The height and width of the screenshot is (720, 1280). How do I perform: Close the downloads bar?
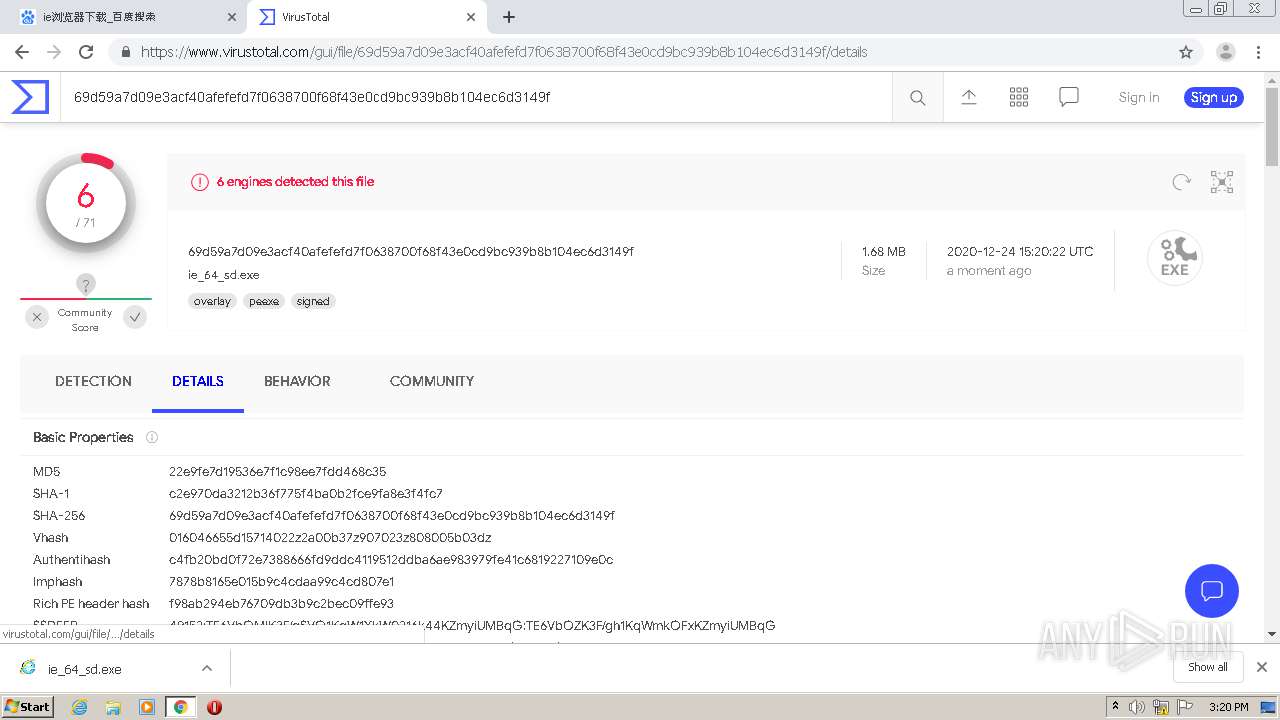click(1261, 667)
